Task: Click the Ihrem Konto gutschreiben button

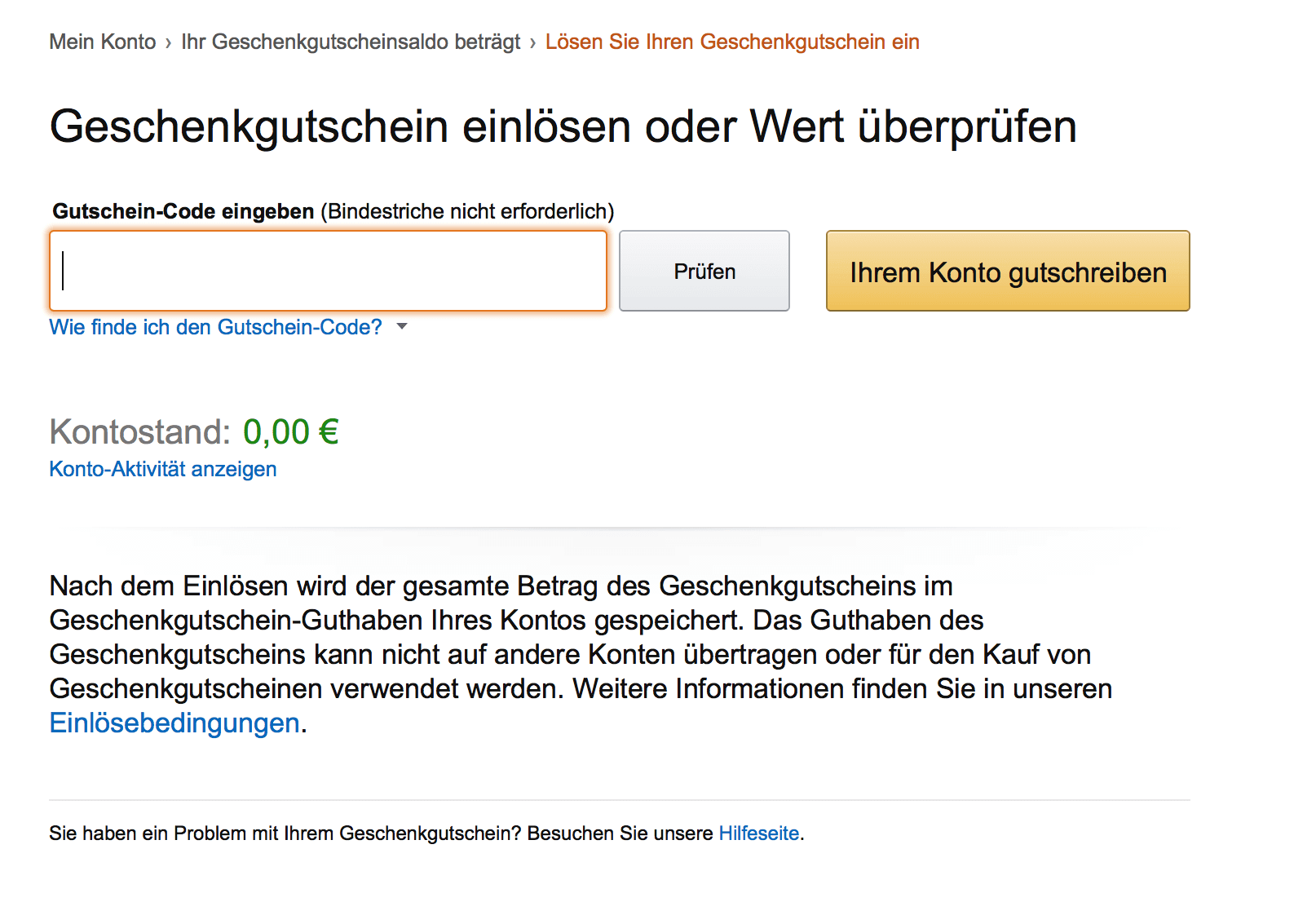Action: 1008,271
